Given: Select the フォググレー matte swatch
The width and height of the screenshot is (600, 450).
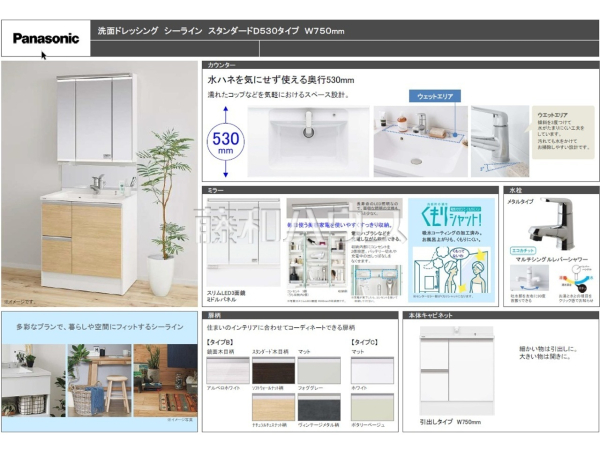Looking at the screenshot, I should point(319,370).
